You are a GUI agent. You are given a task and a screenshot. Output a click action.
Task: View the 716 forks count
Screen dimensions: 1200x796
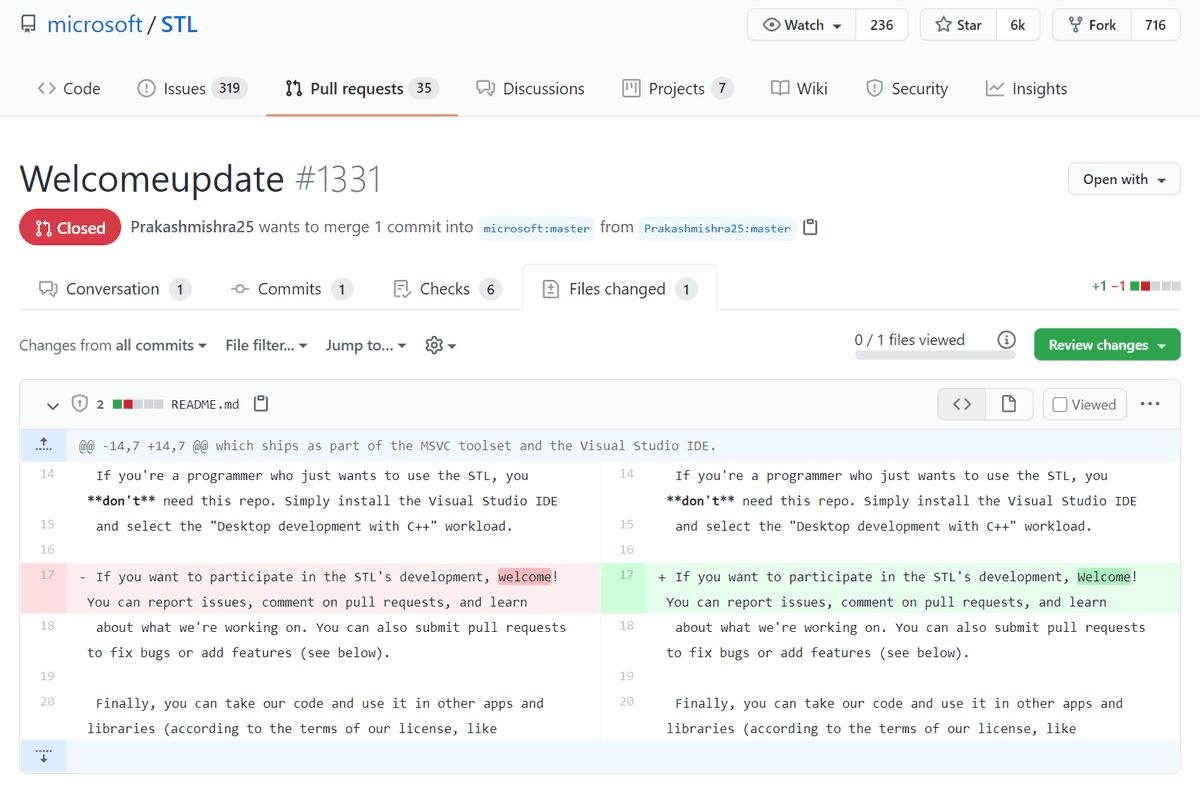(1156, 25)
